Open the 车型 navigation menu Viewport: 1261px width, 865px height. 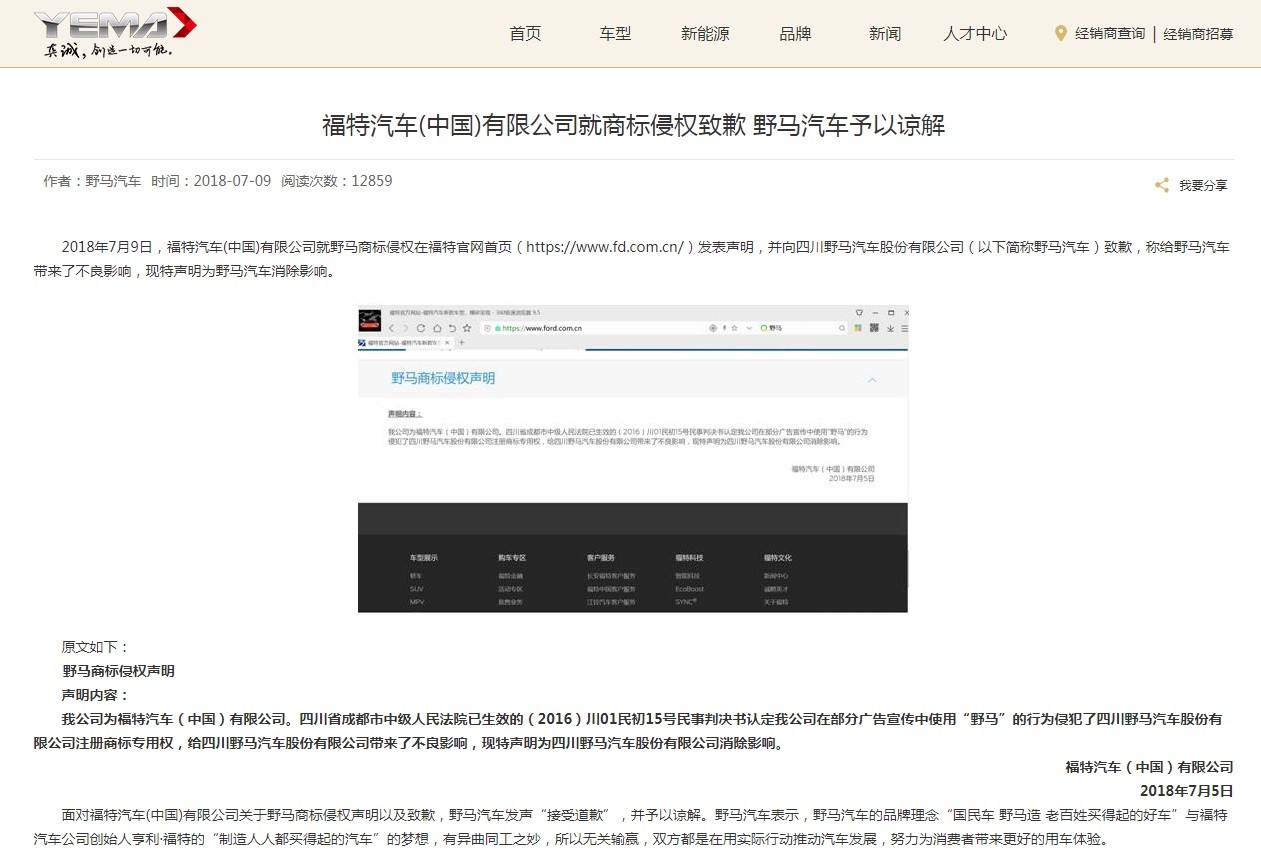click(x=615, y=34)
